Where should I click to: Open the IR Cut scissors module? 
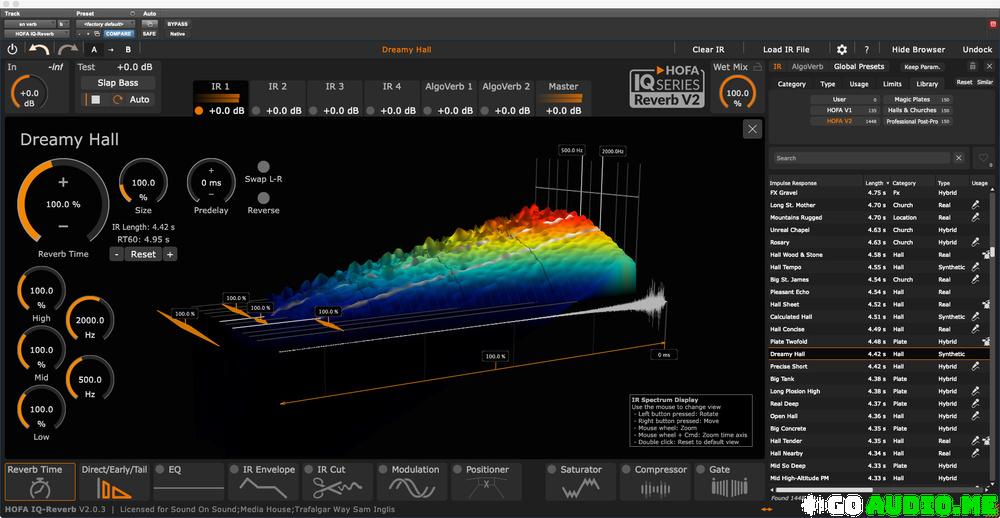[337, 482]
